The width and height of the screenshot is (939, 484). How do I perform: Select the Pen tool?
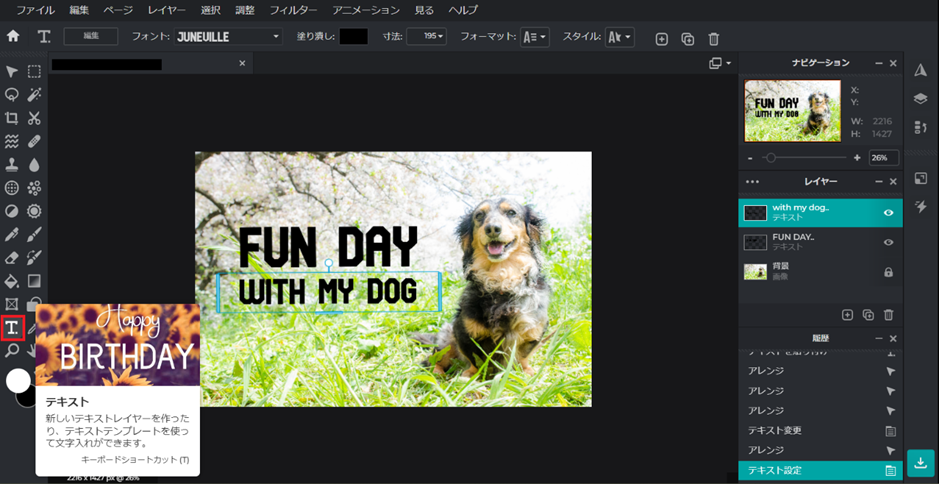click(11, 234)
